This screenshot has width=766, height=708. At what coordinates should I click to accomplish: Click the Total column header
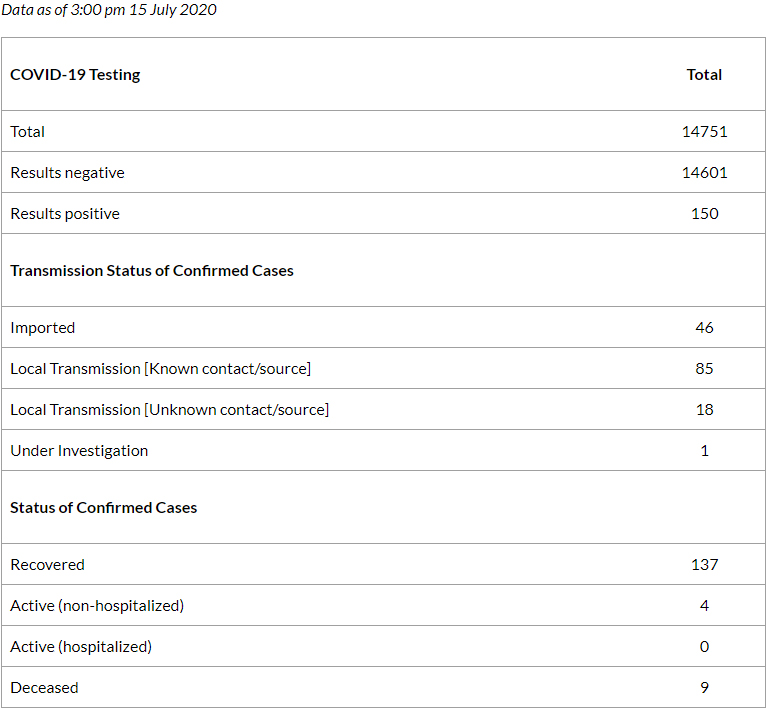point(704,75)
